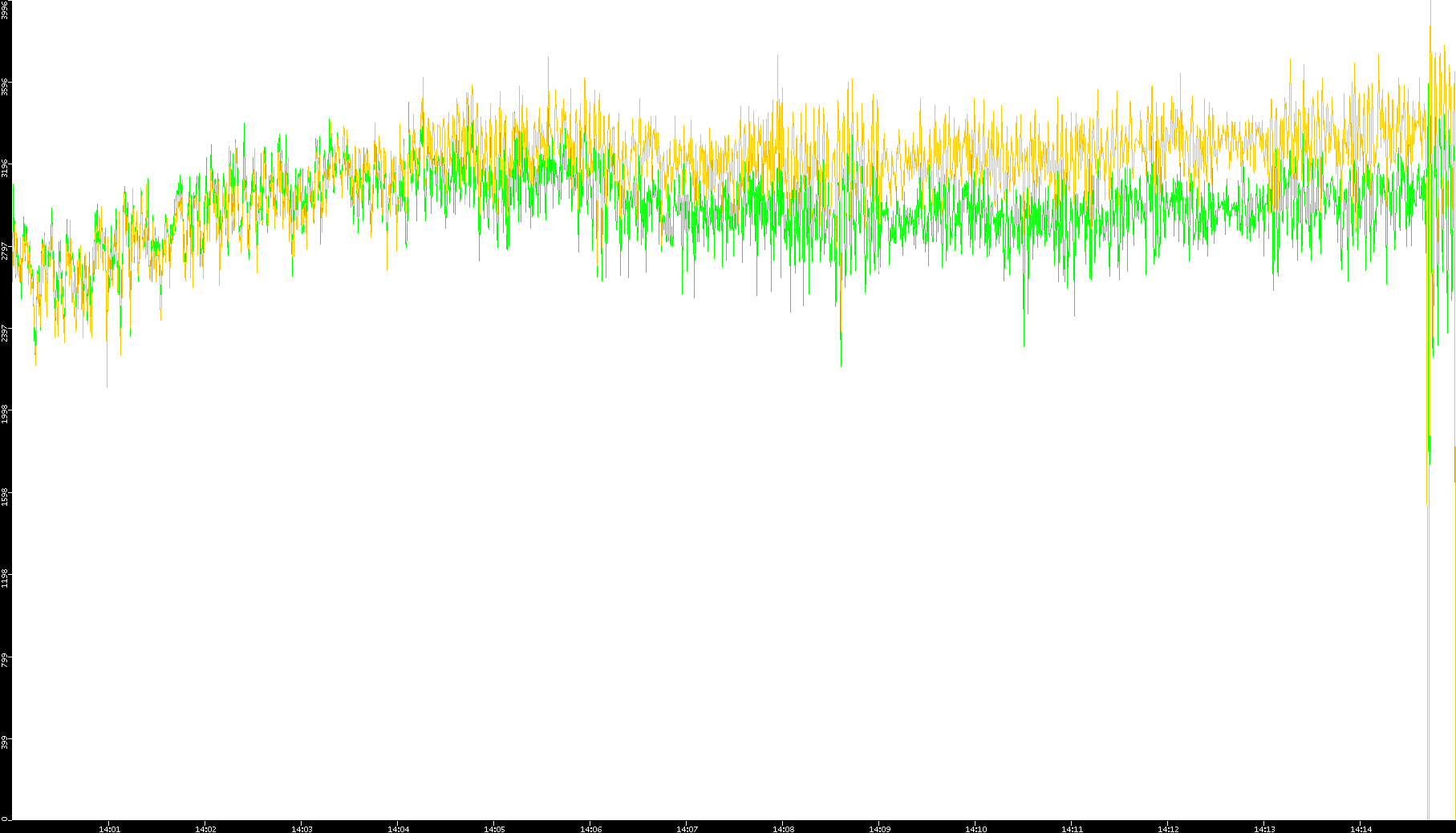Click bottom of green dip between 14:10 and 14:11
Image resolution: width=1456 pixels, height=833 pixels.
1024,345
